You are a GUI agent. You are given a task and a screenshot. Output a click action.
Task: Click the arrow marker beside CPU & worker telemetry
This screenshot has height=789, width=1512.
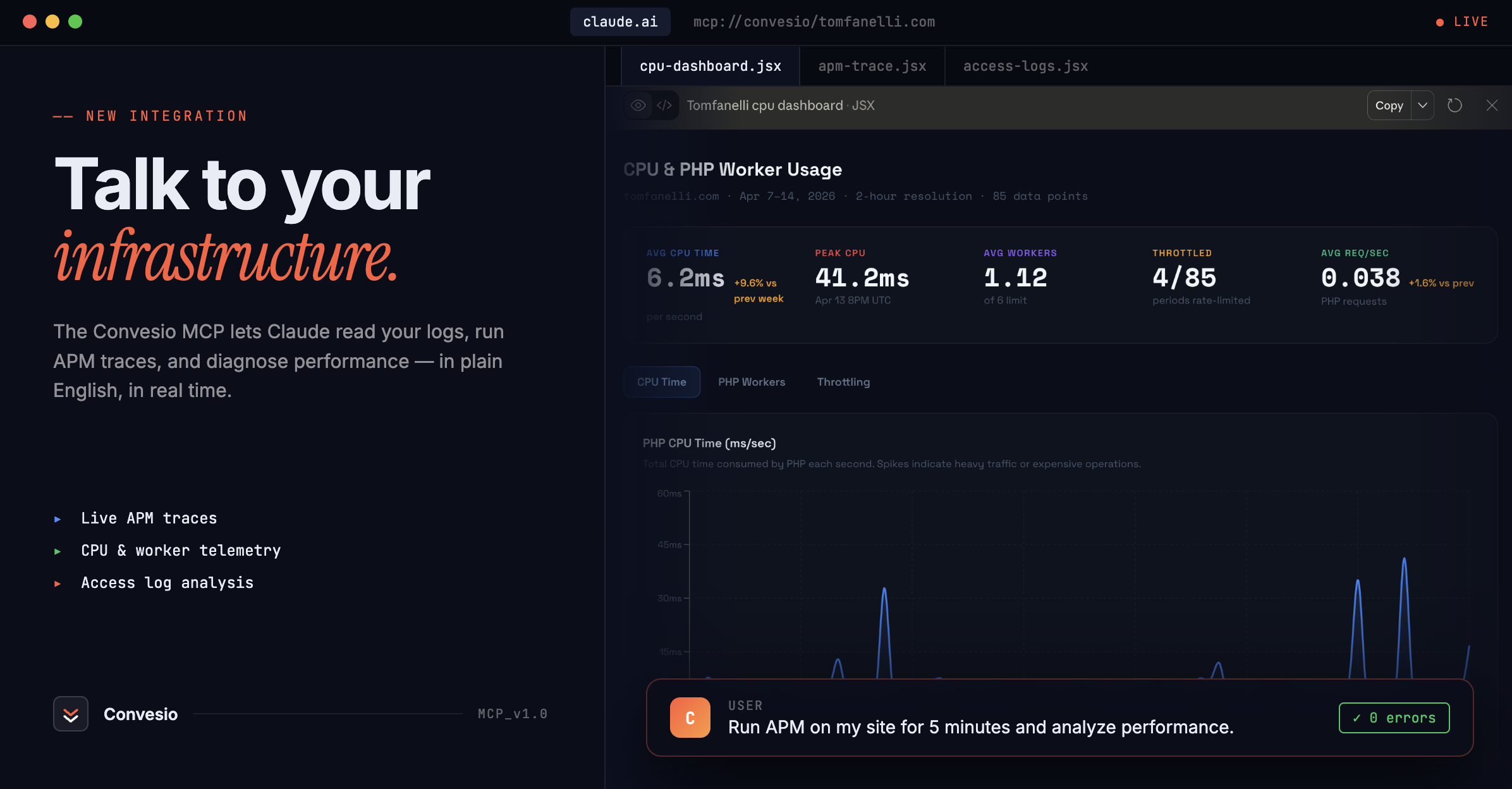tap(58, 551)
